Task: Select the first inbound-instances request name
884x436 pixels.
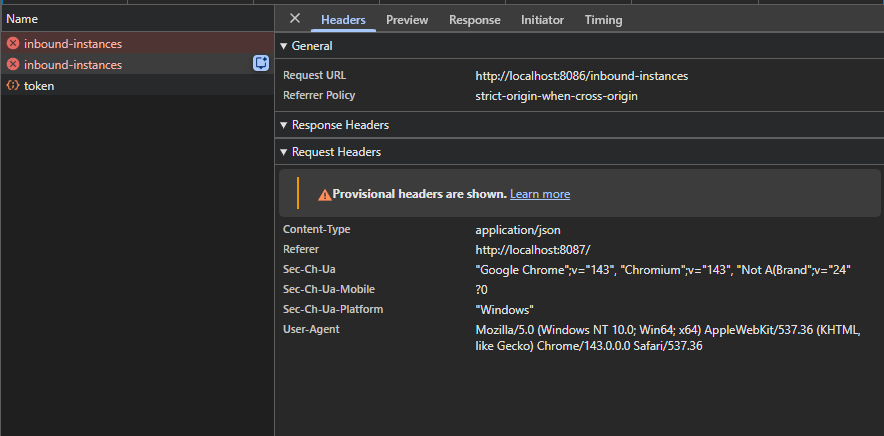Action: 73,44
